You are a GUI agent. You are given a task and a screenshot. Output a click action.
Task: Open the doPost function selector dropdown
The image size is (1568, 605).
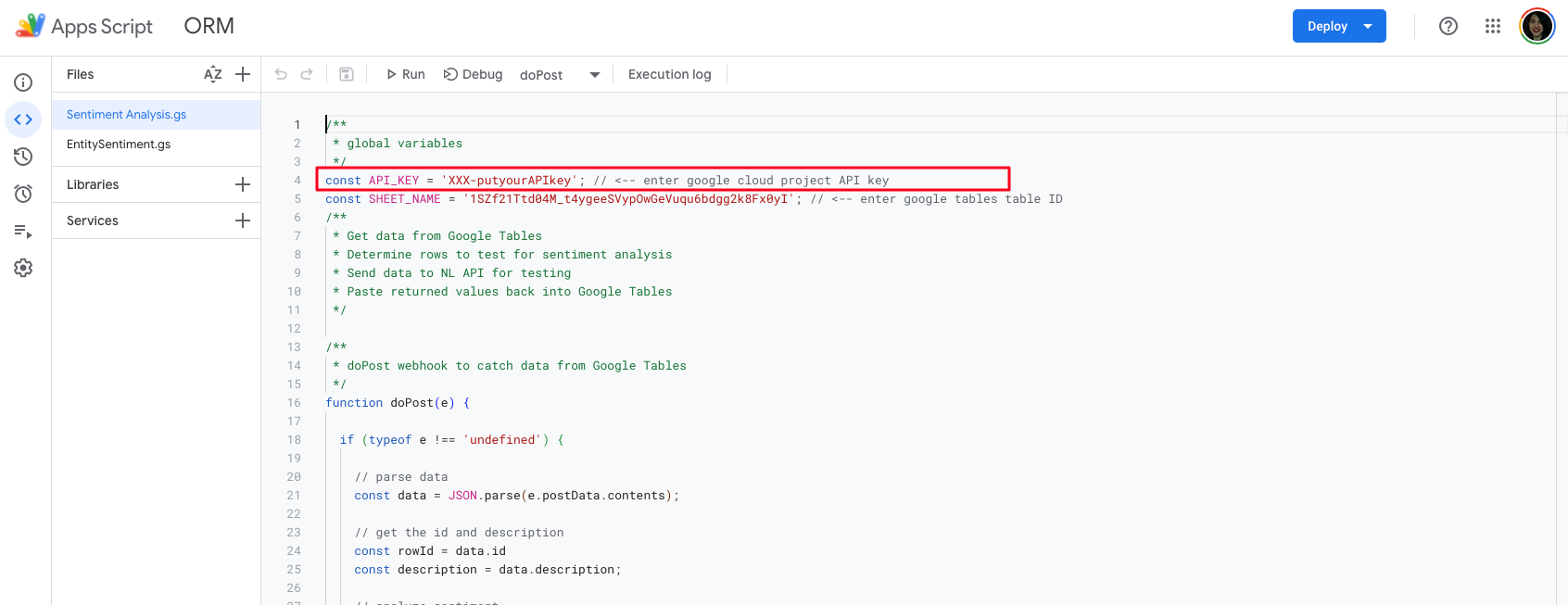click(560, 75)
